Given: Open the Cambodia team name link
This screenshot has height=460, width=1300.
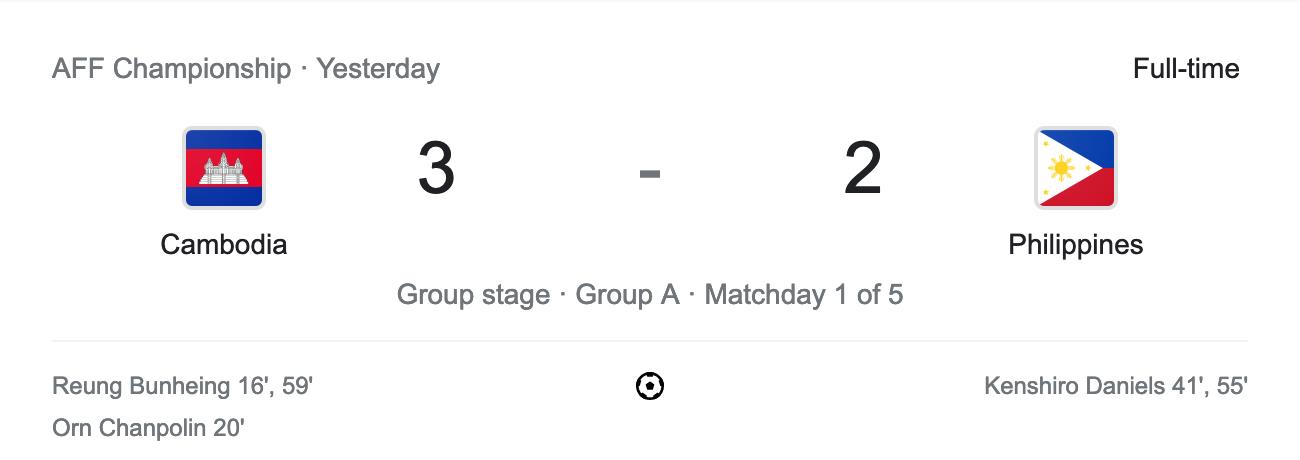Looking at the screenshot, I should tap(224, 245).
